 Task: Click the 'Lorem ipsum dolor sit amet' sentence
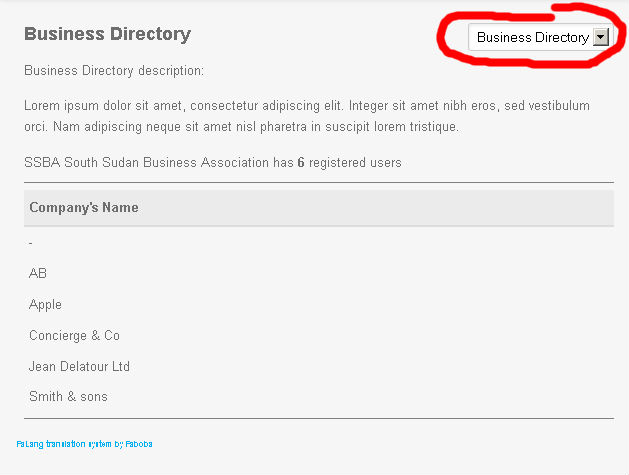pos(183,106)
